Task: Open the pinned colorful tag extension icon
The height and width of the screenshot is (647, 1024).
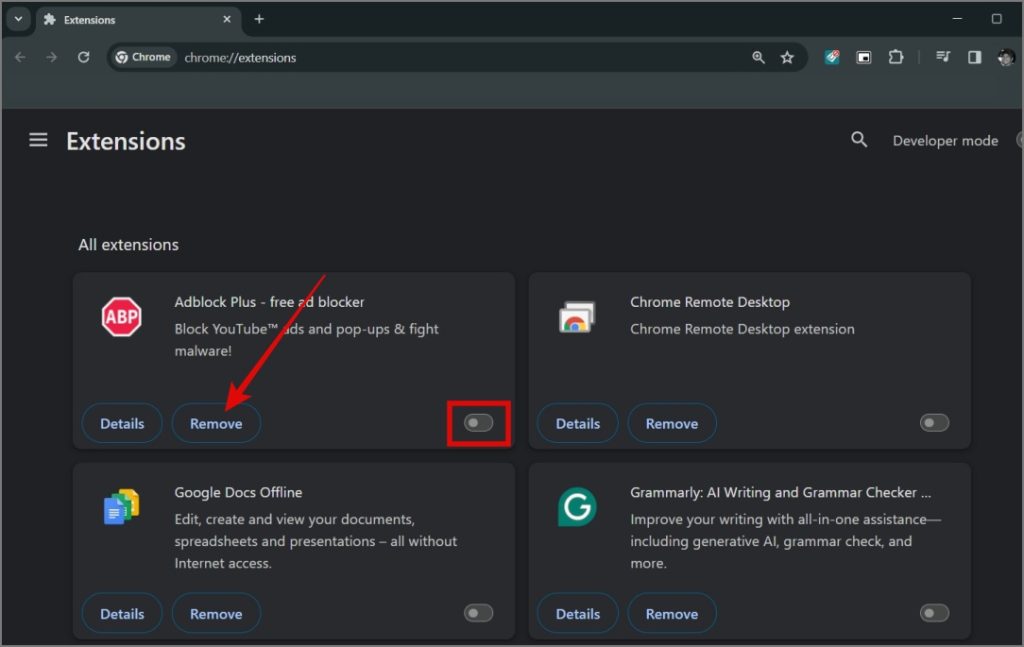Action: 831,57
